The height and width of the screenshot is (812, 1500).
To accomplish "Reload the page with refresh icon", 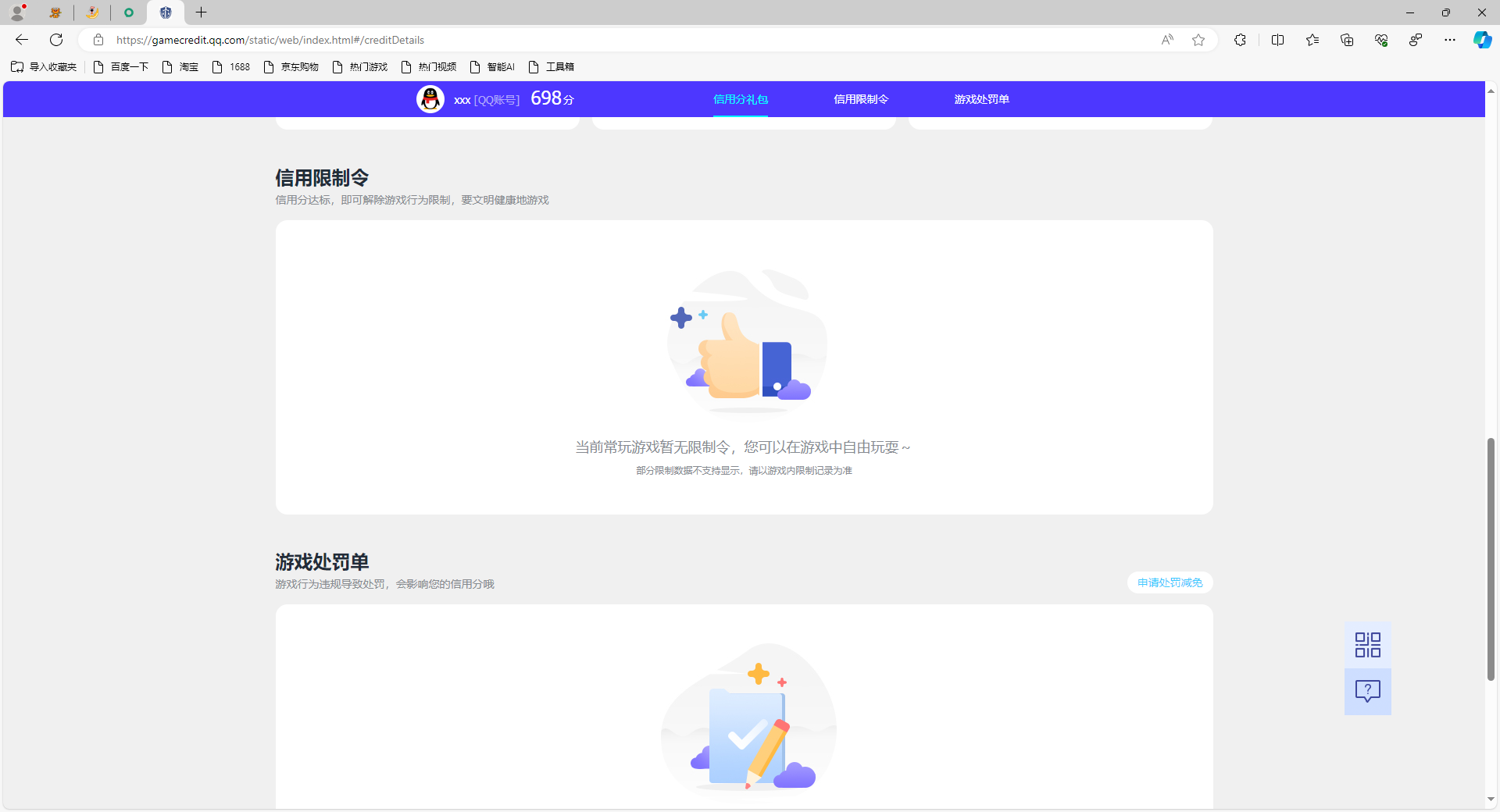I will 56,40.
